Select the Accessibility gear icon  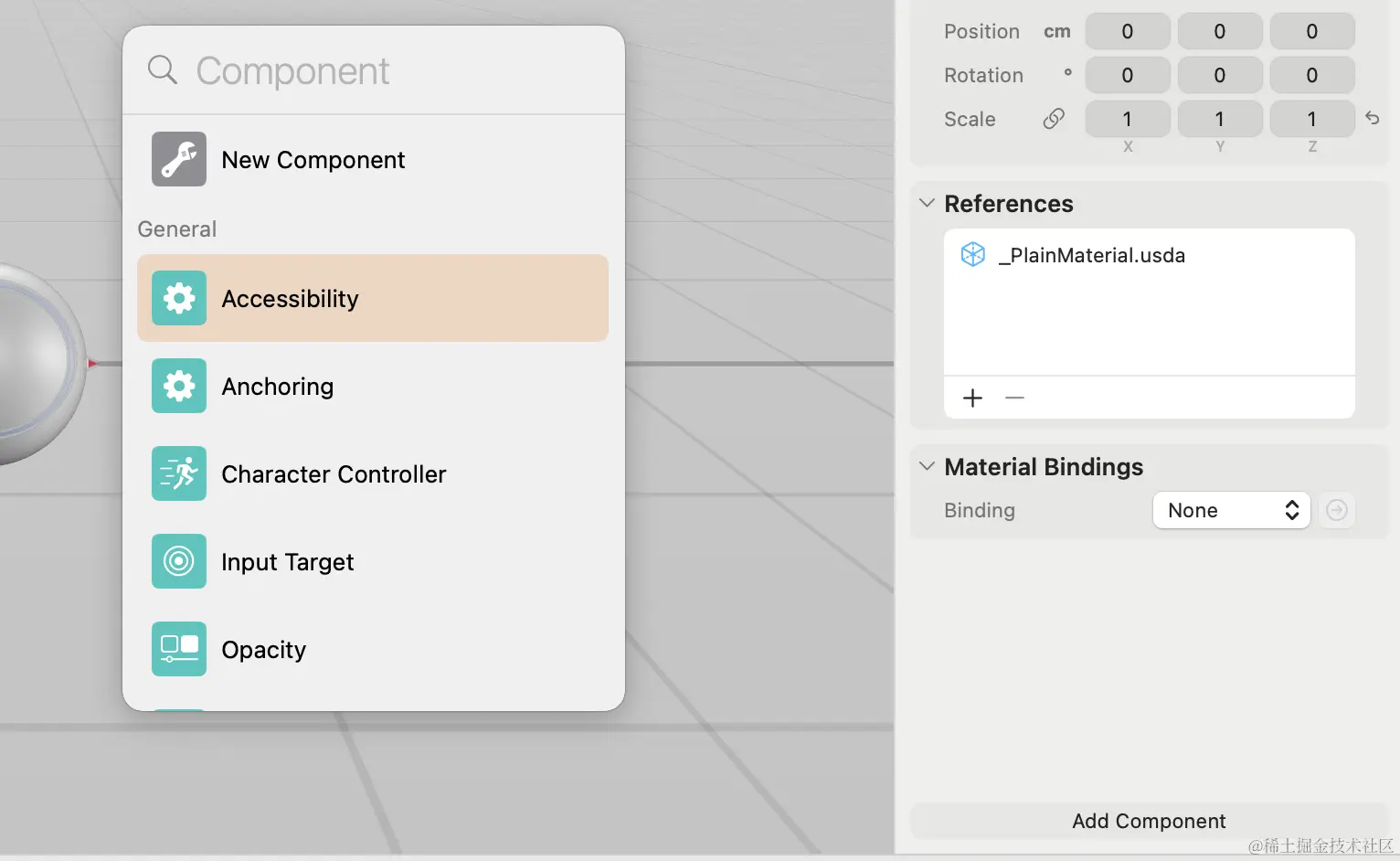click(179, 298)
